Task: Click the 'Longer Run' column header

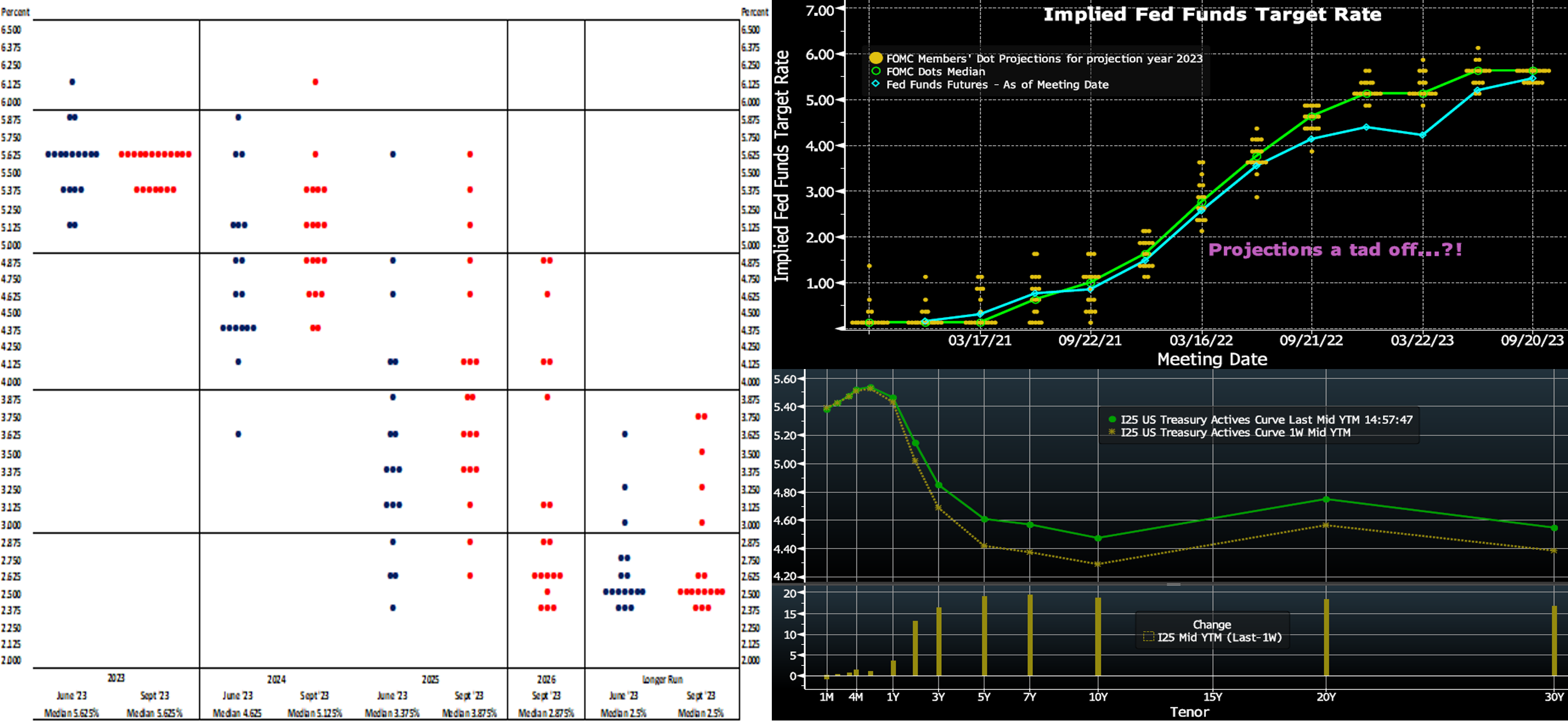Action: [x=662, y=680]
